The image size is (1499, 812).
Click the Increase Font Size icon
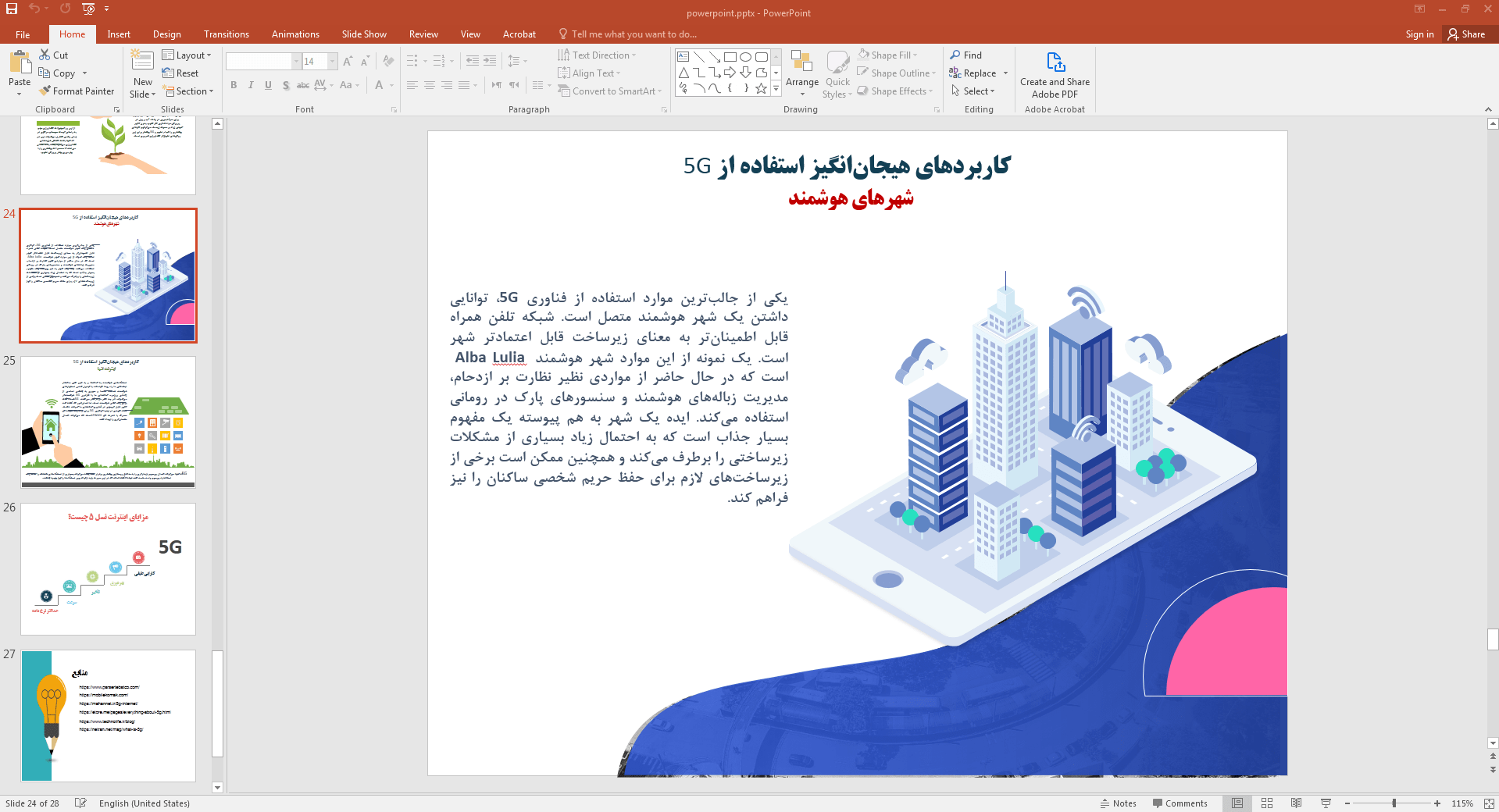(348, 61)
